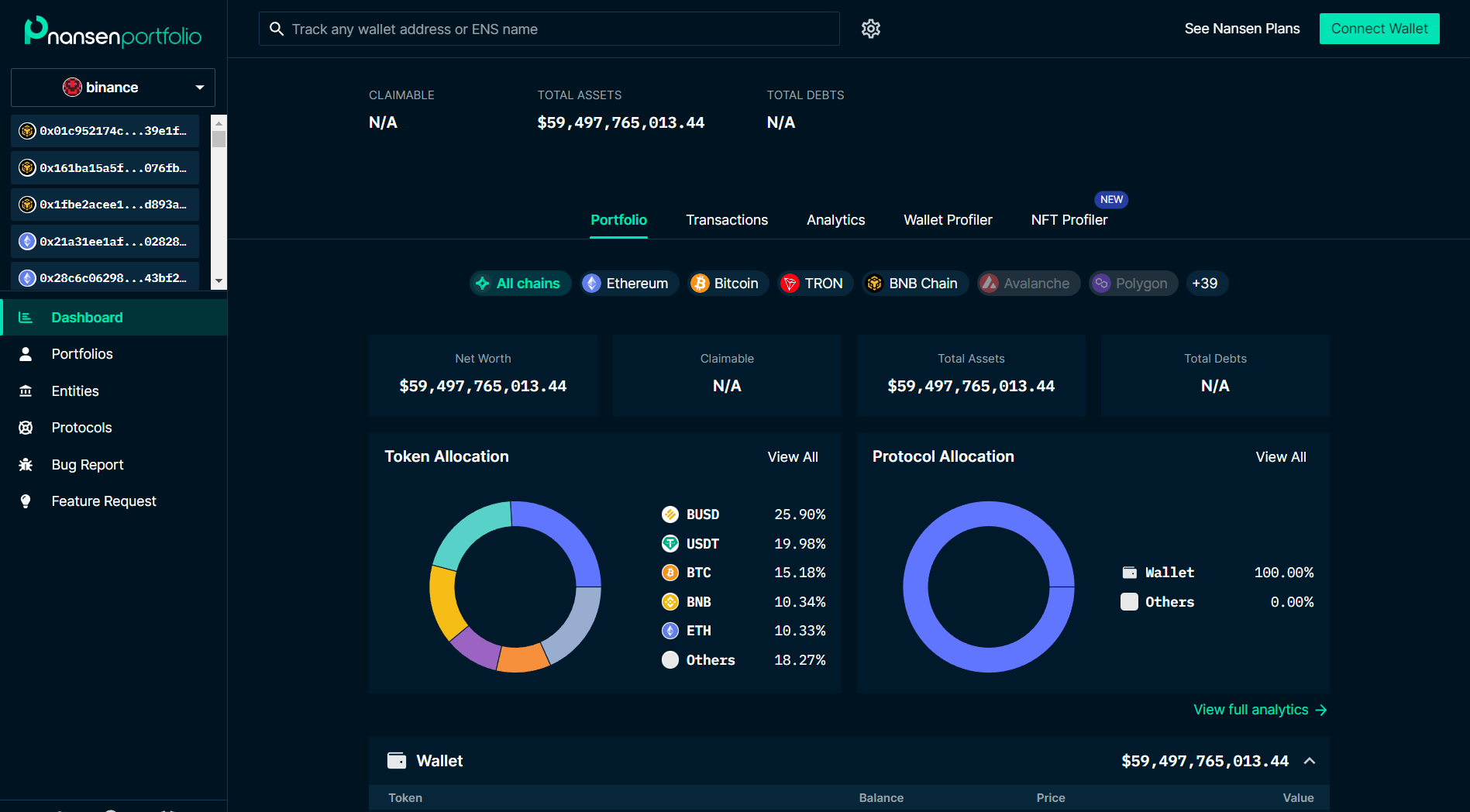Filter by TRON chain

click(x=816, y=284)
